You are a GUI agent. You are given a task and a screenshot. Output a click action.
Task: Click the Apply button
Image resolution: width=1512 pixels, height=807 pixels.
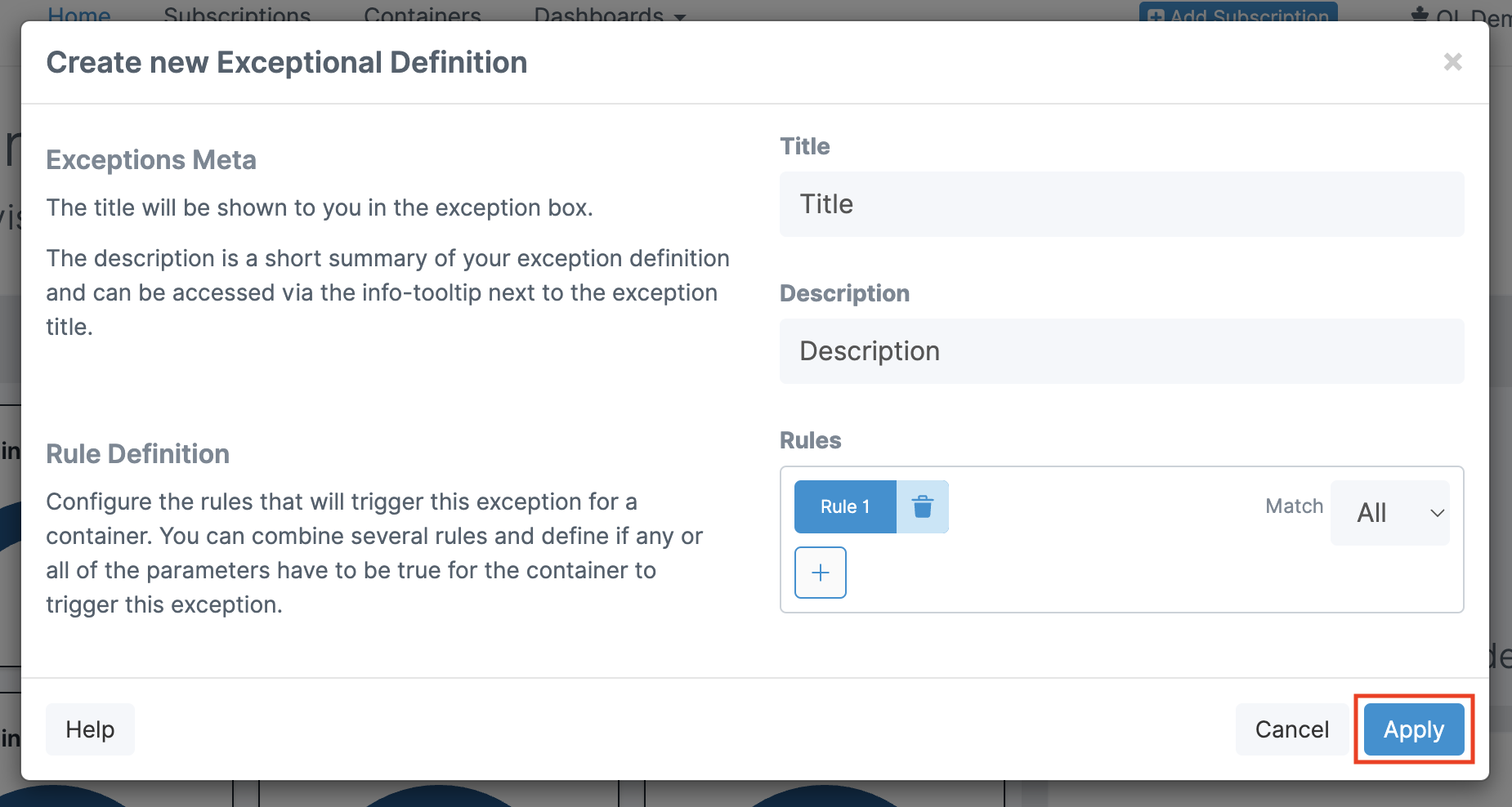pos(1414,729)
